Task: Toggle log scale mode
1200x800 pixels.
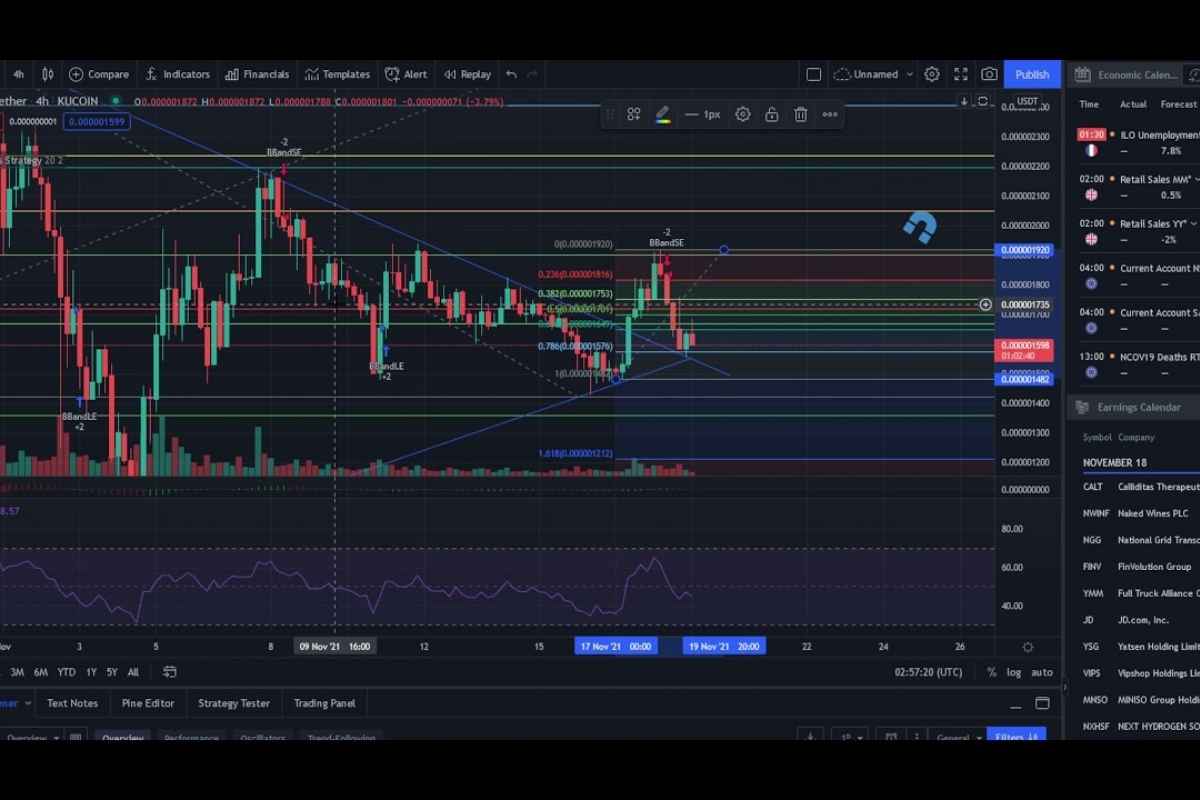Action: 1014,672
